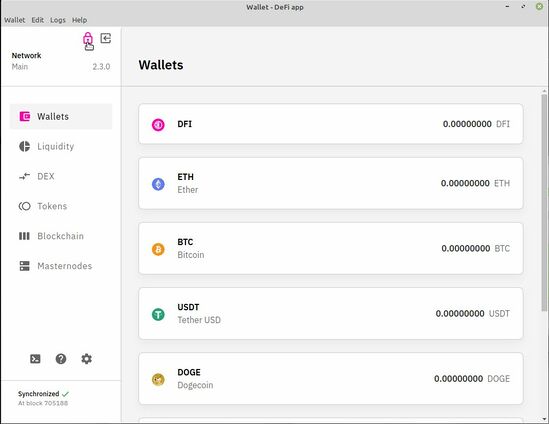Image resolution: width=549 pixels, height=424 pixels.
Task: Go to the Wallets section label
Action: click(53, 117)
